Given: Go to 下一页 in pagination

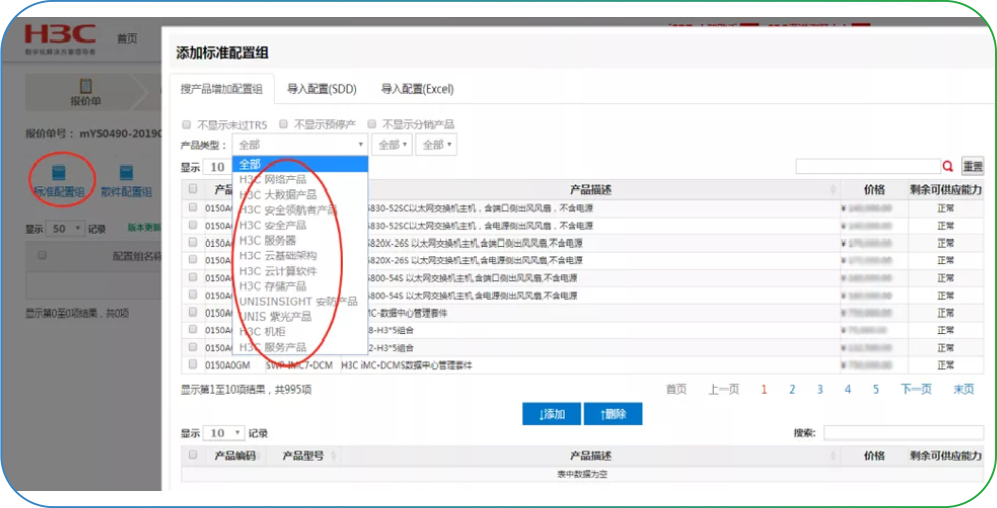Looking at the screenshot, I should click(916, 390).
